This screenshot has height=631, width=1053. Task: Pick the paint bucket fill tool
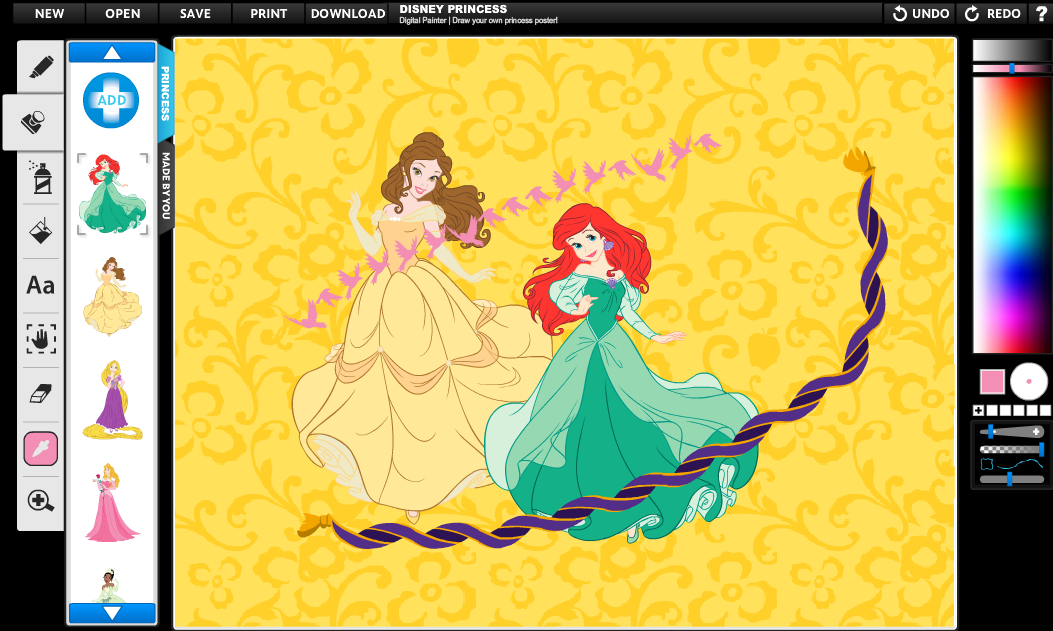pos(41,231)
